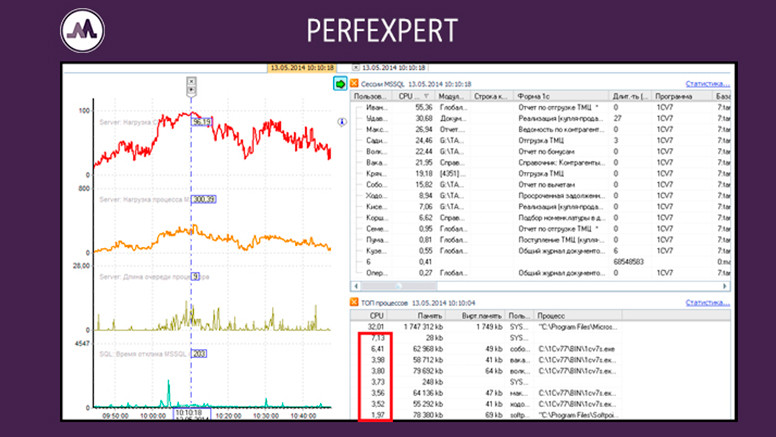
Task: Click the red server load graph line peak value 96,19
Action: [x=202, y=122]
